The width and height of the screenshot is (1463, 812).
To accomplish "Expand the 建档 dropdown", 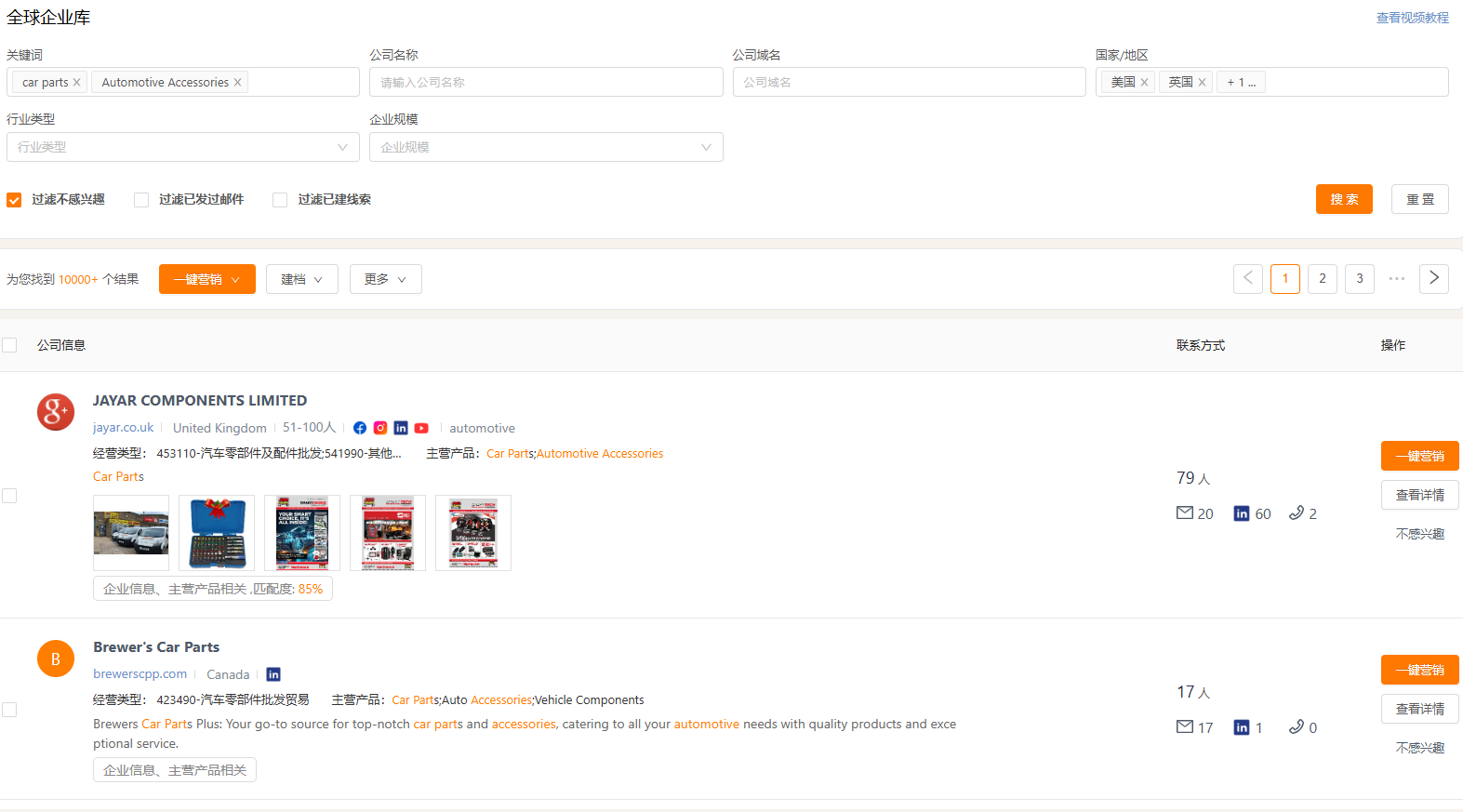I will pos(302,279).
